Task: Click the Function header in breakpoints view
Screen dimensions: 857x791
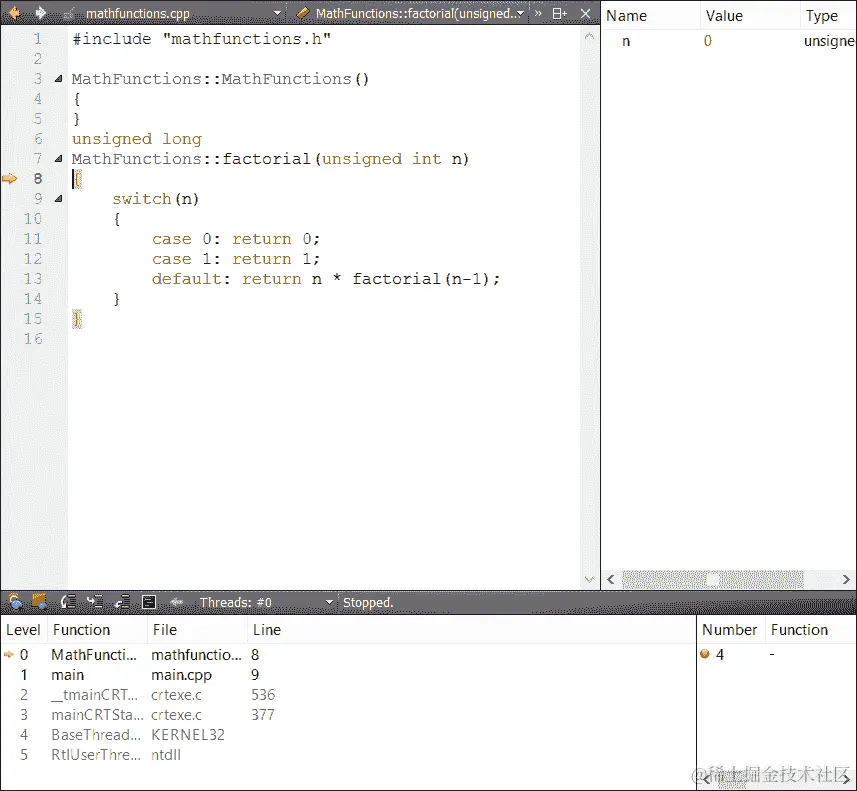Action: tap(799, 630)
